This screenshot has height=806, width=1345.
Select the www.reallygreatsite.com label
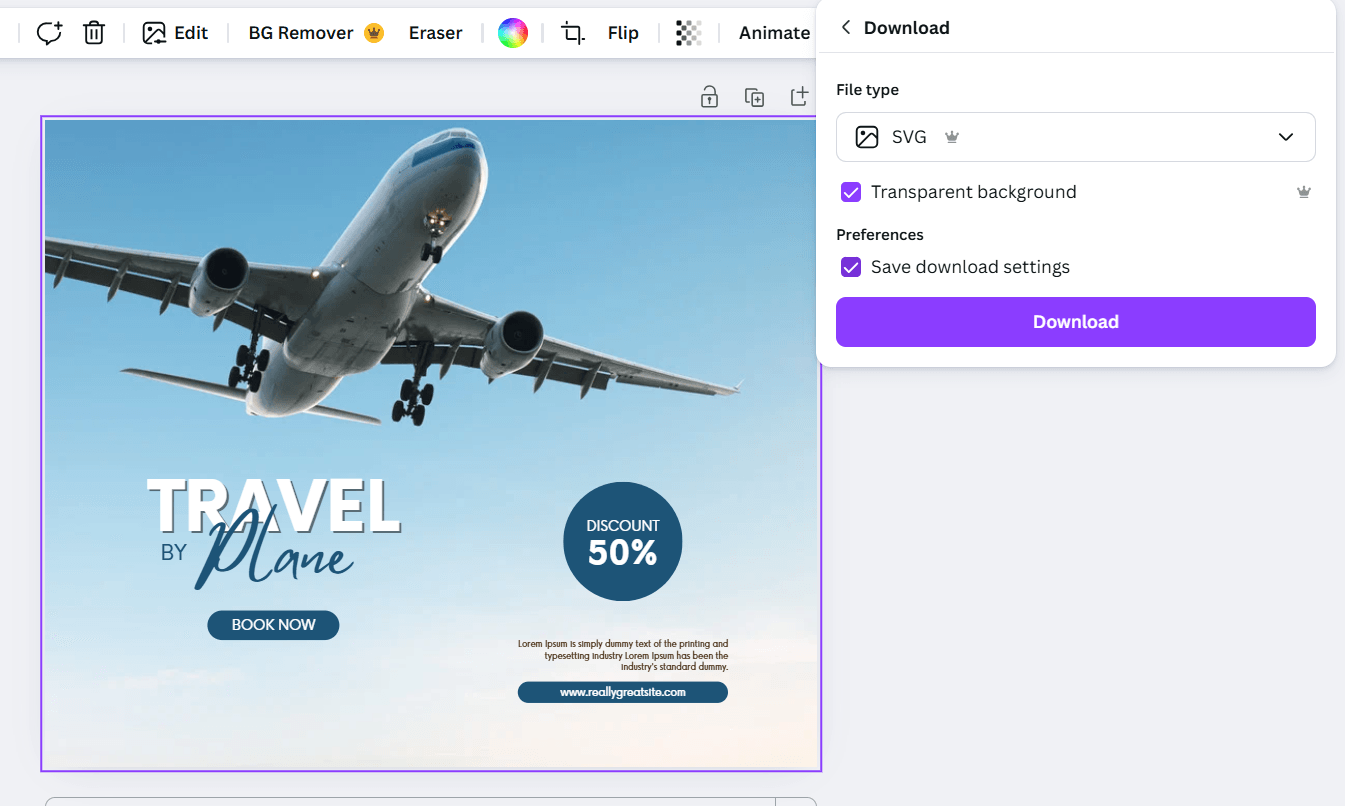click(623, 692)
